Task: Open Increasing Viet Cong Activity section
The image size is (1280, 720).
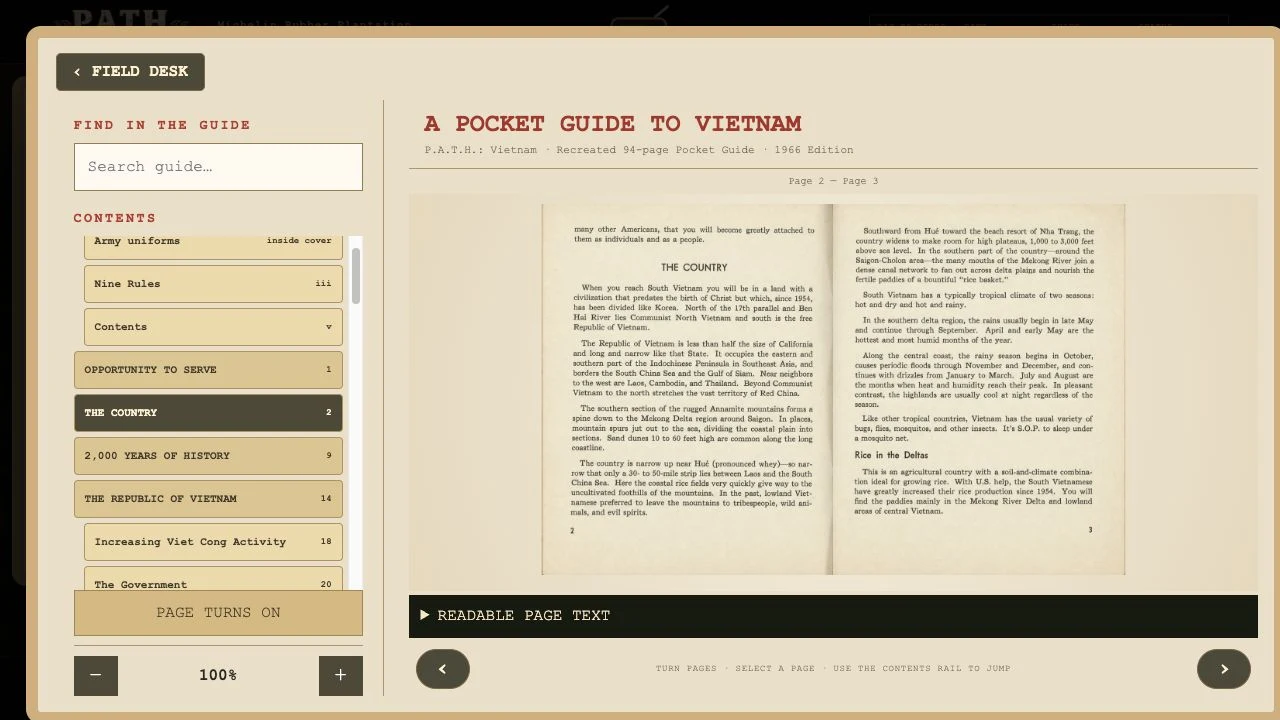Action: [x=213, y=542]
